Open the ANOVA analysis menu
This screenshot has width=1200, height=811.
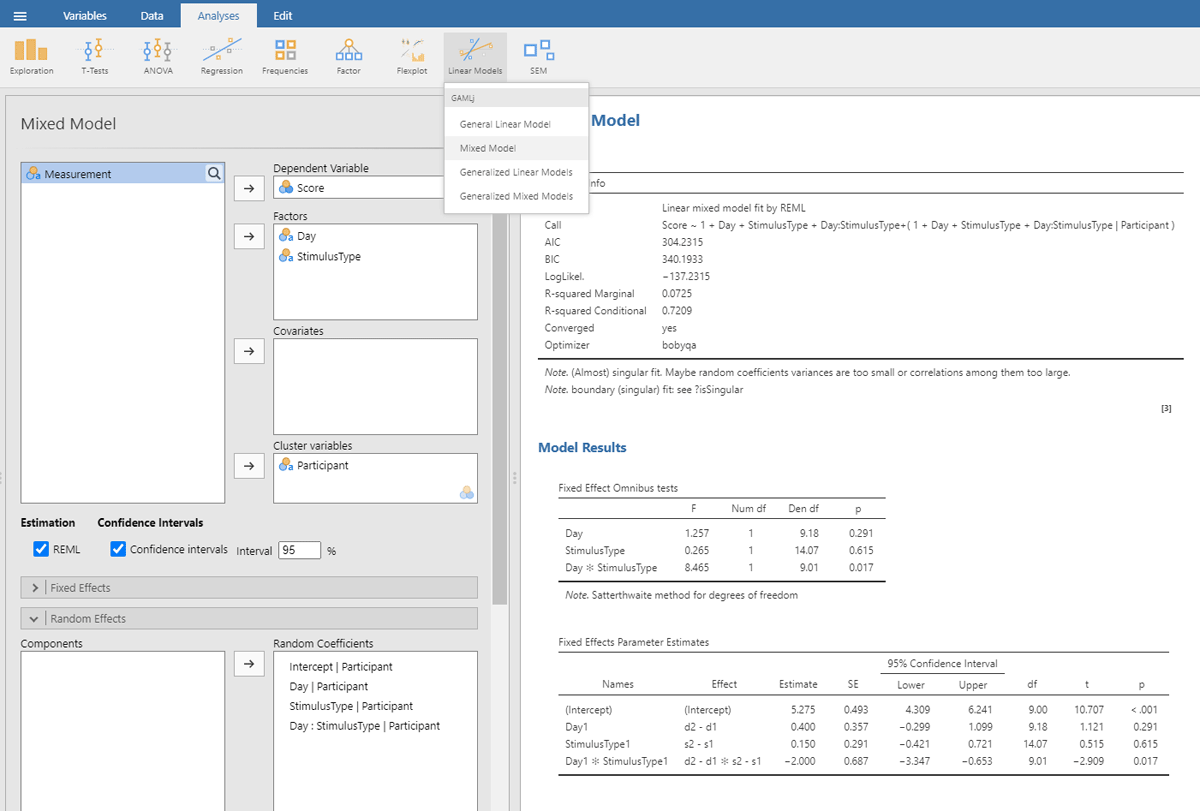coord(158,56)
